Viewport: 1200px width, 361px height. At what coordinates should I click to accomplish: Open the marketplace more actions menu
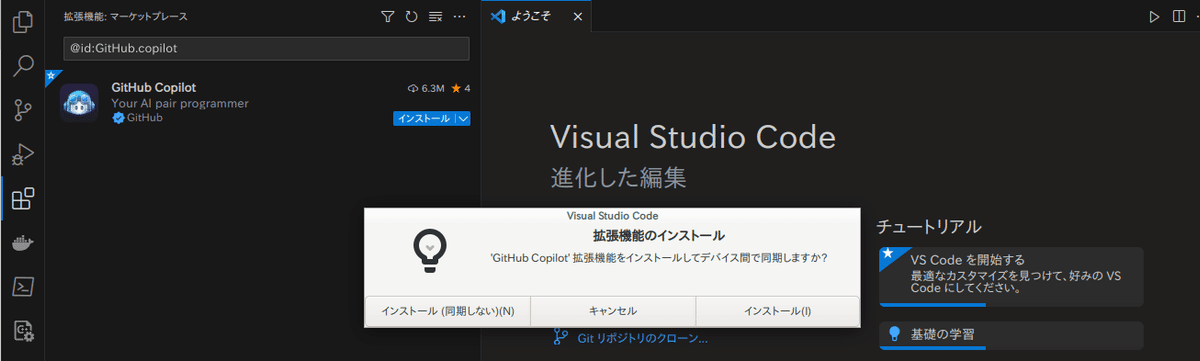pos(459,16)
